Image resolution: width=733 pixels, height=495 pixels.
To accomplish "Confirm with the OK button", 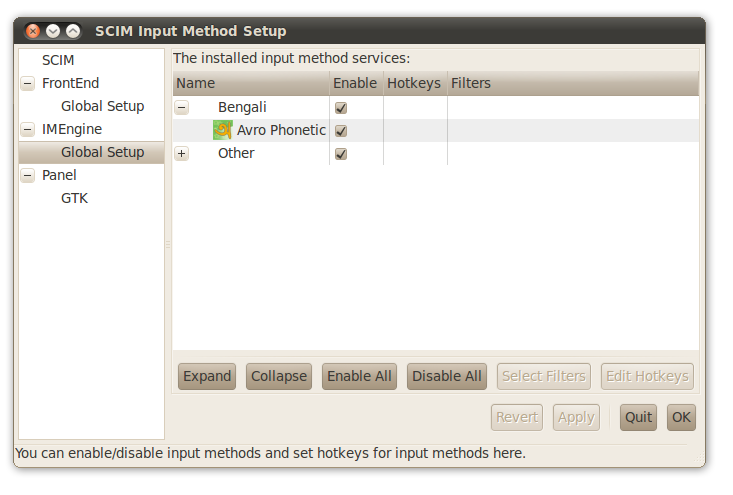I will click(x=682, y=417).
